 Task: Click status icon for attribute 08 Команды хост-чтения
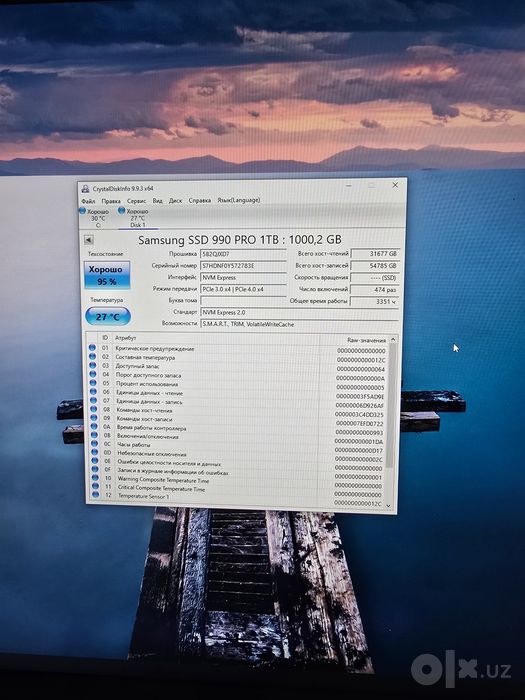[x=94, y=409]
